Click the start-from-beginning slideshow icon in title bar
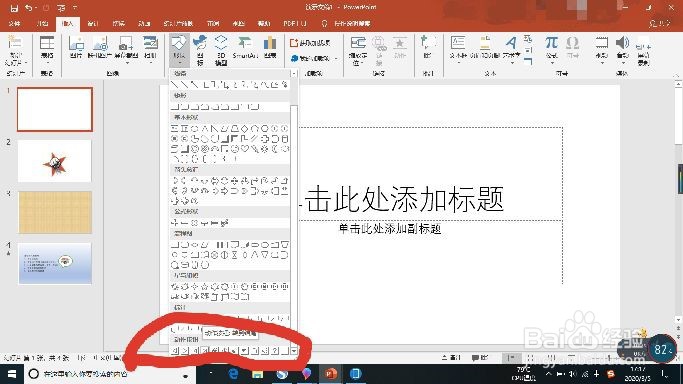683x384 pixels. (61, 8)
